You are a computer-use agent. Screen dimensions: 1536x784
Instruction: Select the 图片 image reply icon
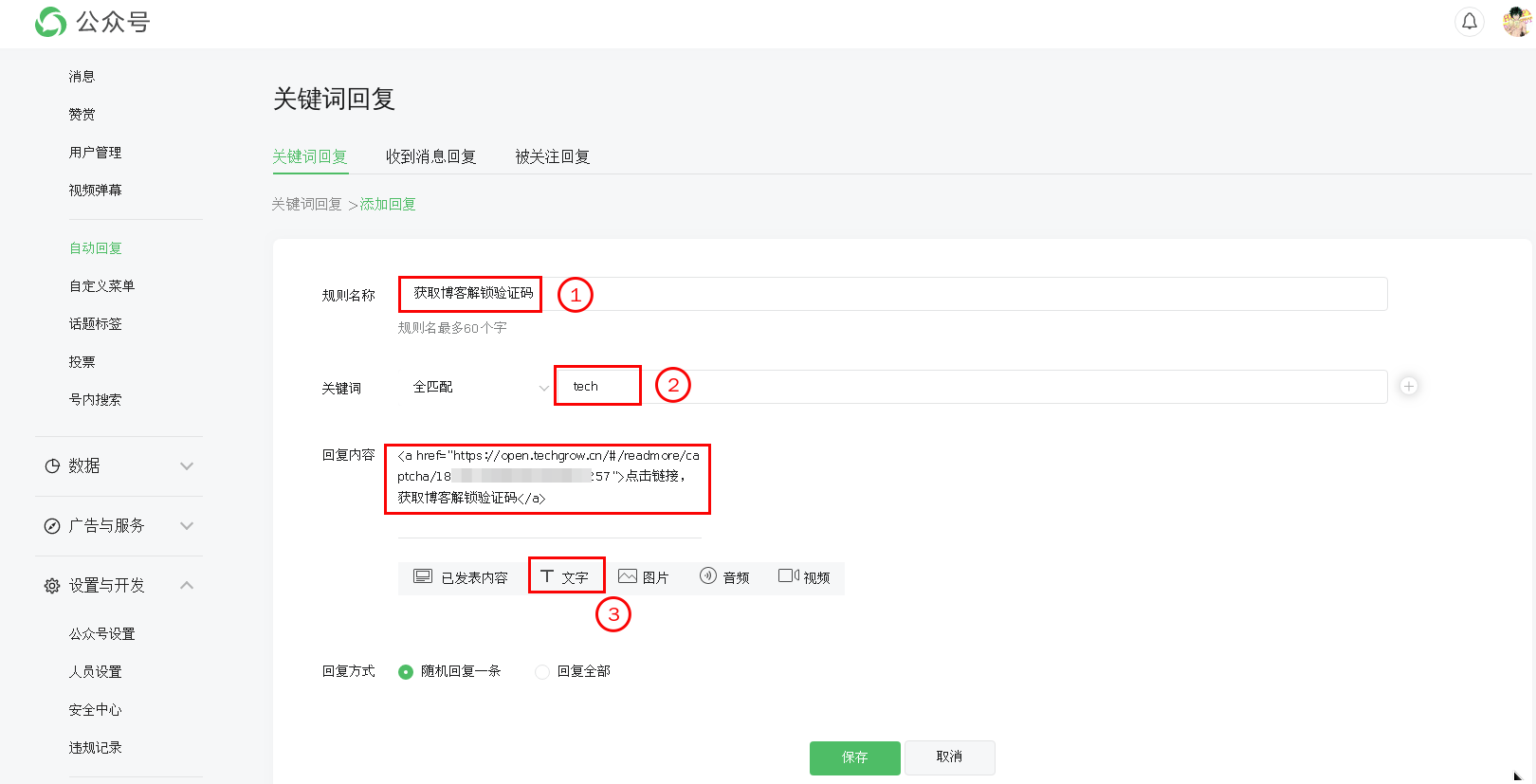(x=628, y=576)
